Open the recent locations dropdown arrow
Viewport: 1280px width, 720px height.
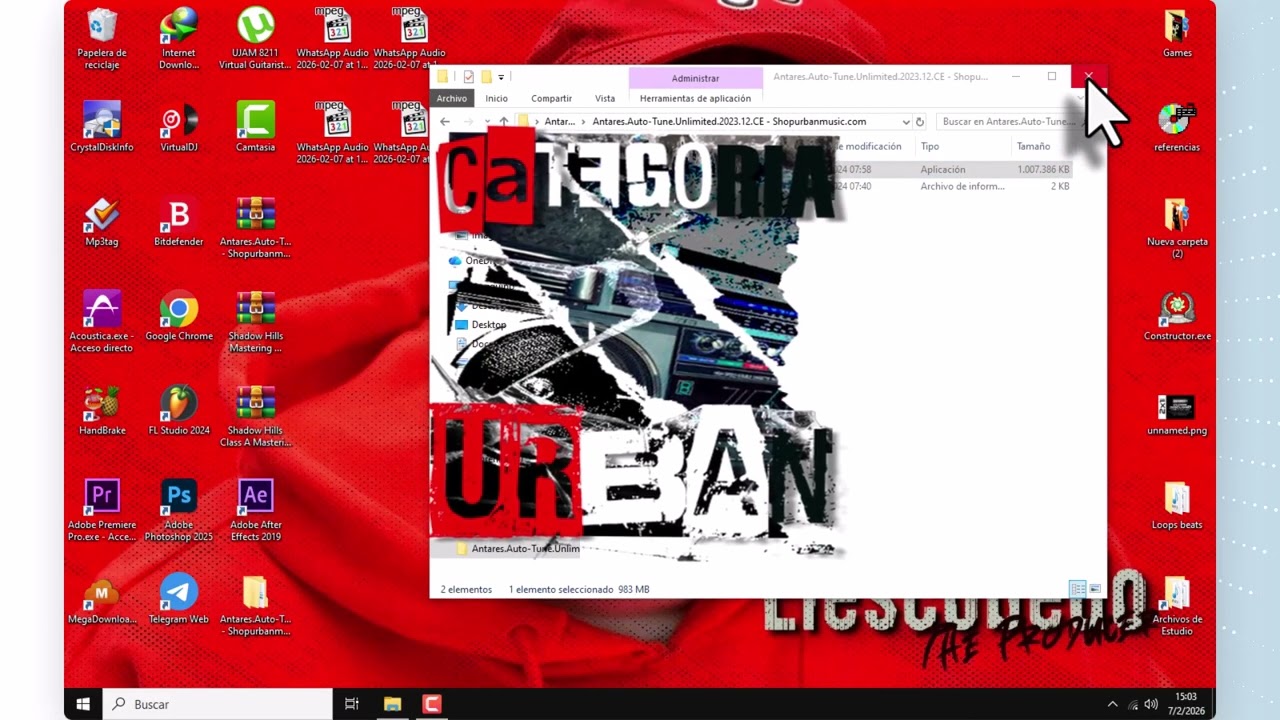[x=487, y=122]
